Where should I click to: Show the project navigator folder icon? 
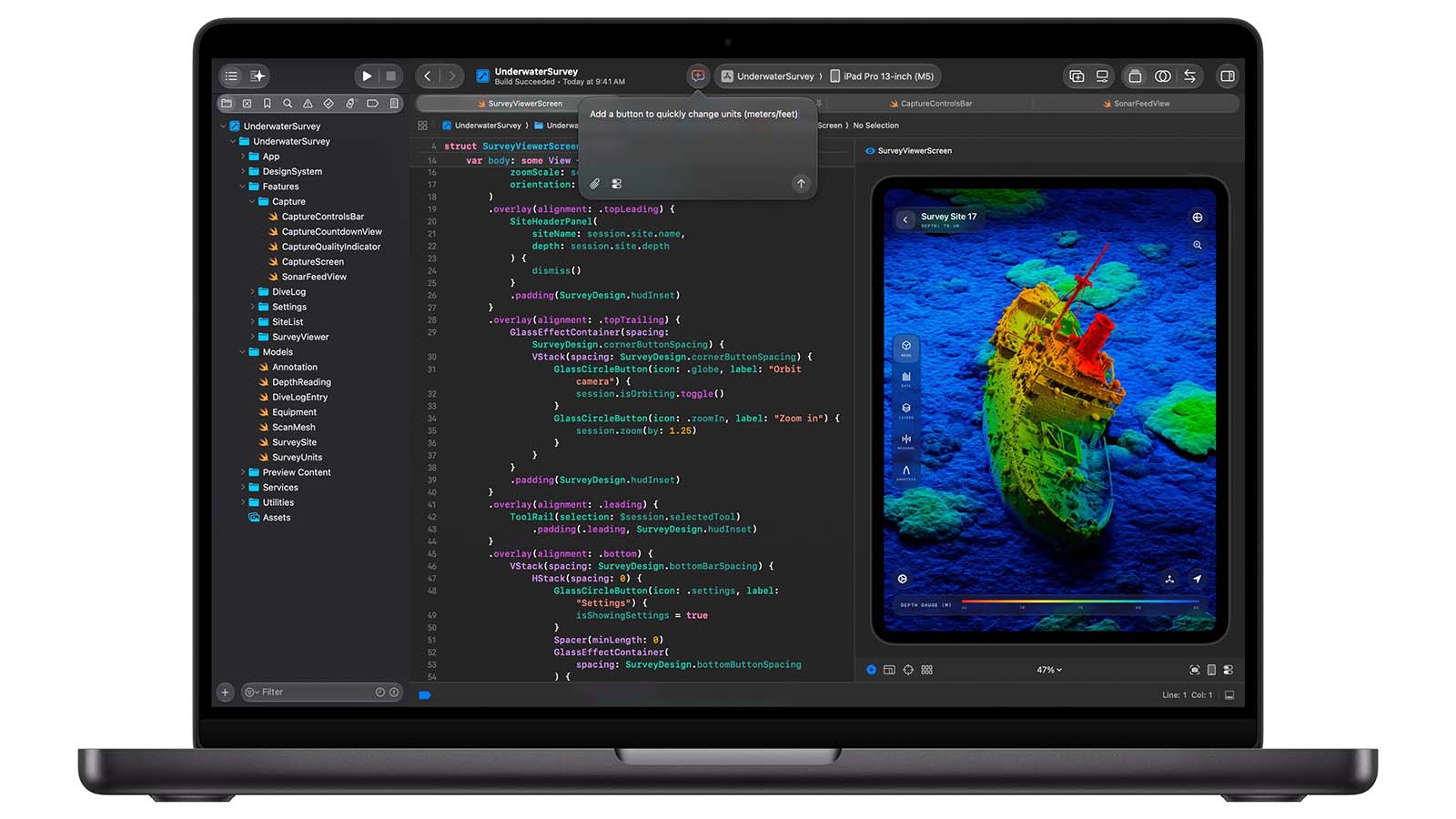click(x=227, y=104)
